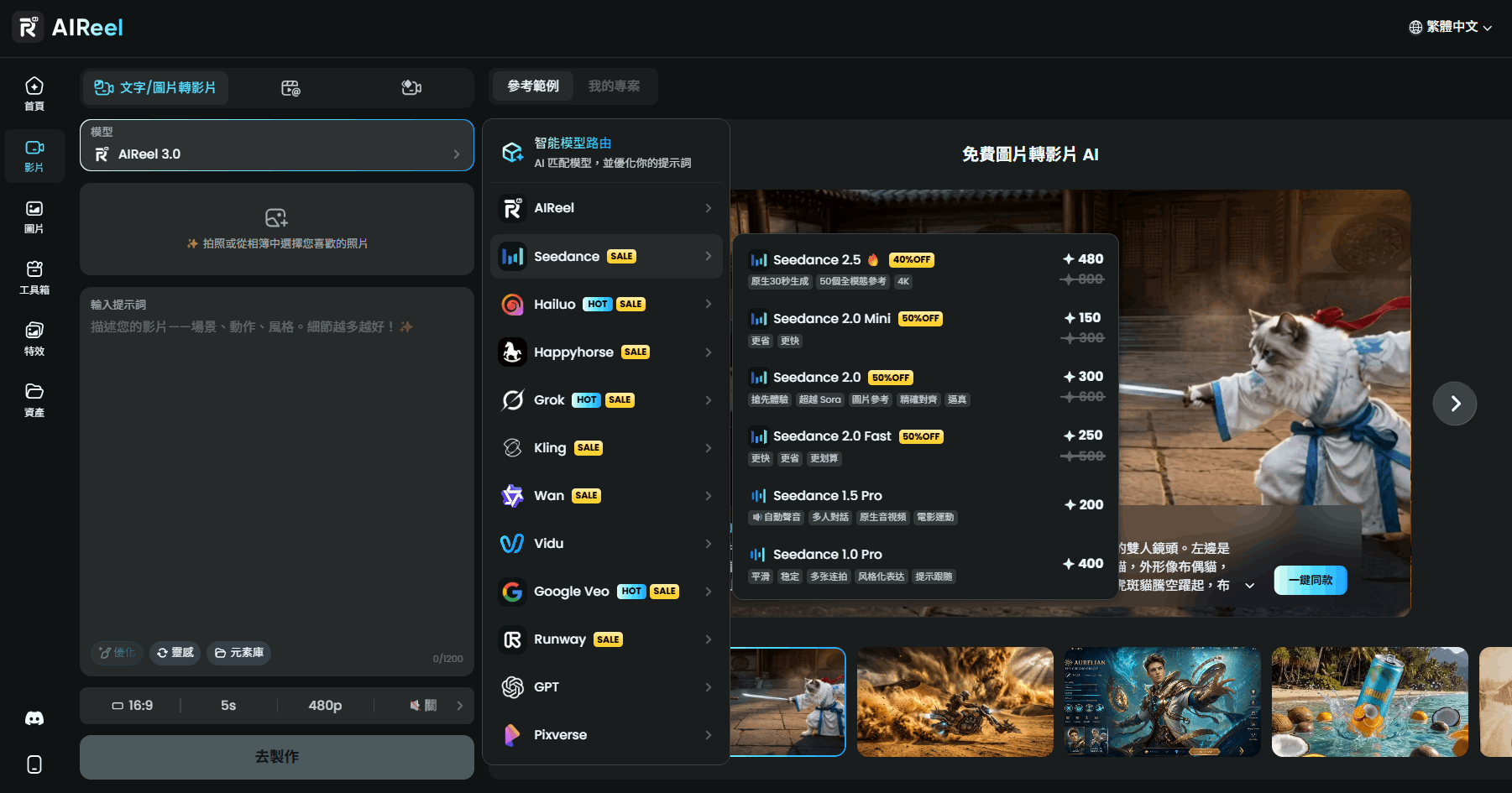Choose Seedance 2.5 model
This screenshot has width=1512, height=793.
[926, 269]
